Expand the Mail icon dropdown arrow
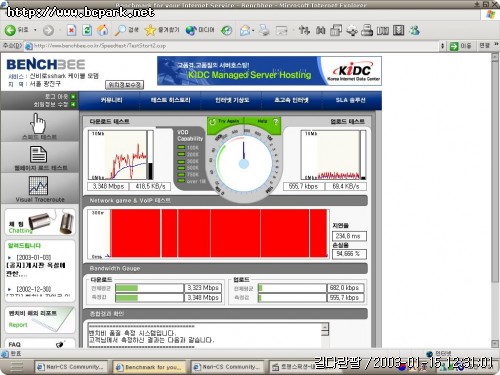The width and height of the screenshot is (500, 375). [x=253, y=31]
